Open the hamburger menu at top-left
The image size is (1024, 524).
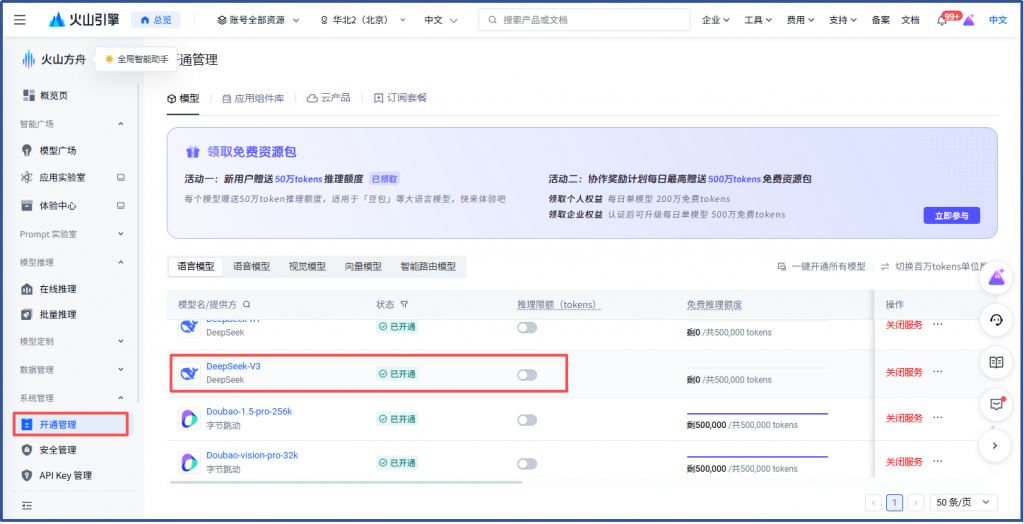(x=20, y=20)
